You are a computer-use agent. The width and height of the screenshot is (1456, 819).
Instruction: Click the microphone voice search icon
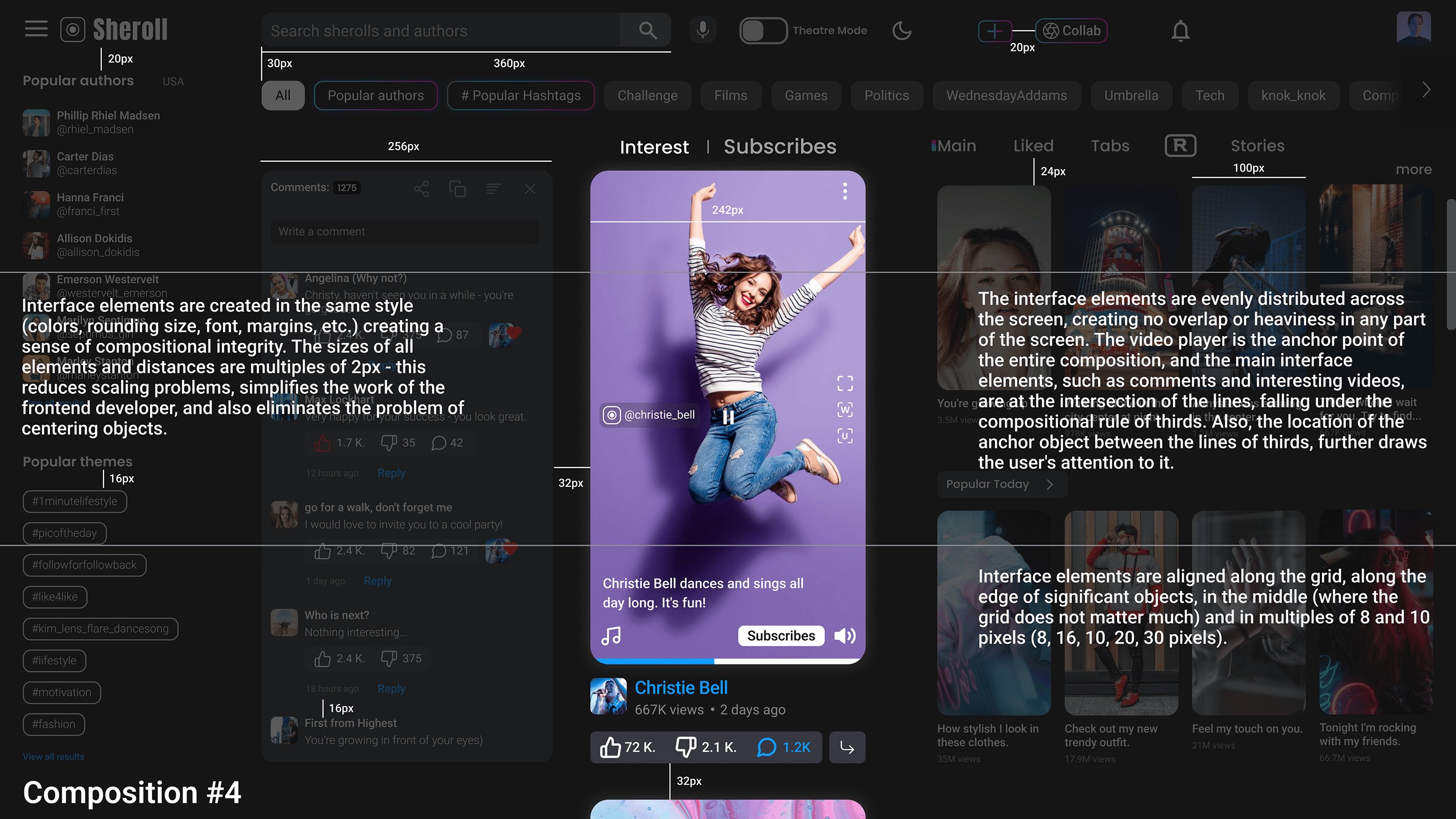coord(703,30)
